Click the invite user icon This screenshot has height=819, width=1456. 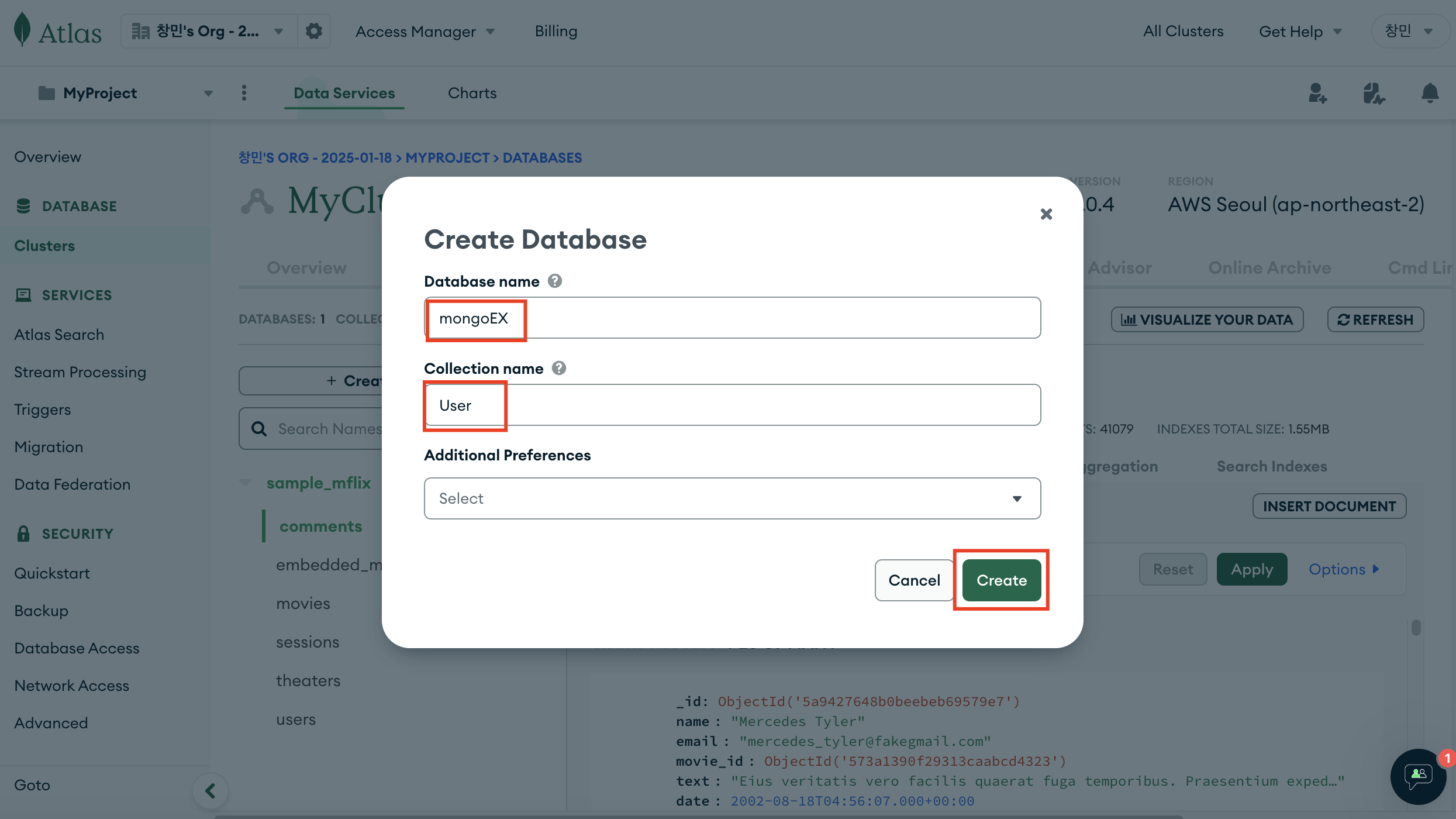[x=1317, y=93]
